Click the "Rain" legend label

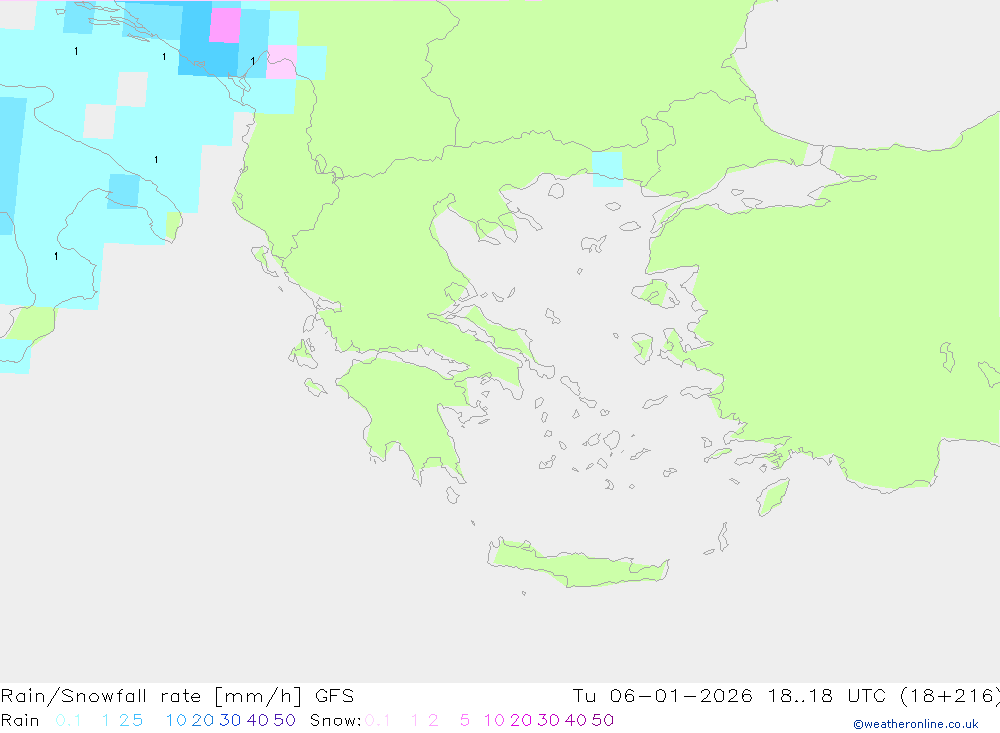20,720
